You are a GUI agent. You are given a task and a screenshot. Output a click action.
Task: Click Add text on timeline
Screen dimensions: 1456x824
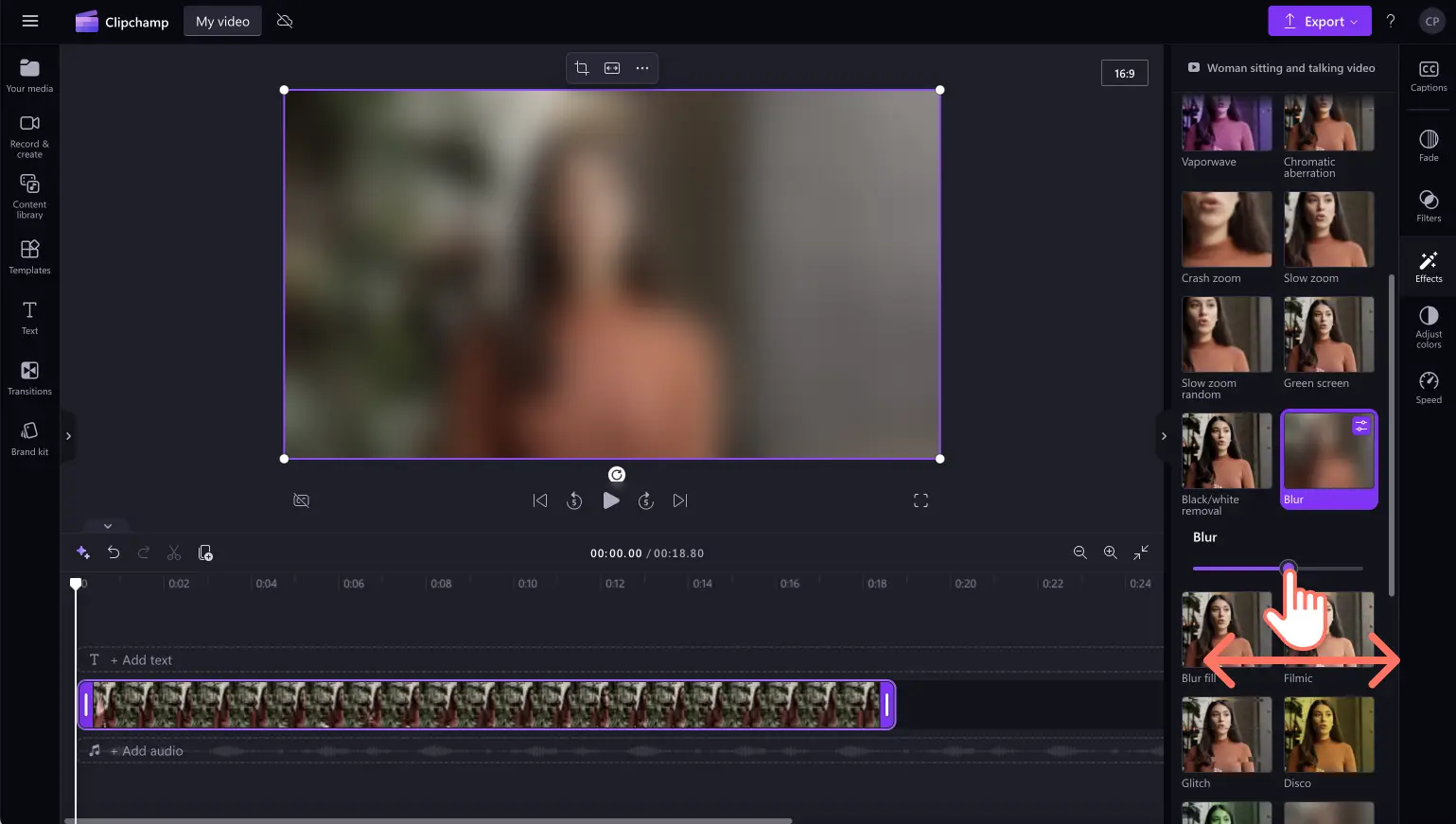(x=141, y=660)
